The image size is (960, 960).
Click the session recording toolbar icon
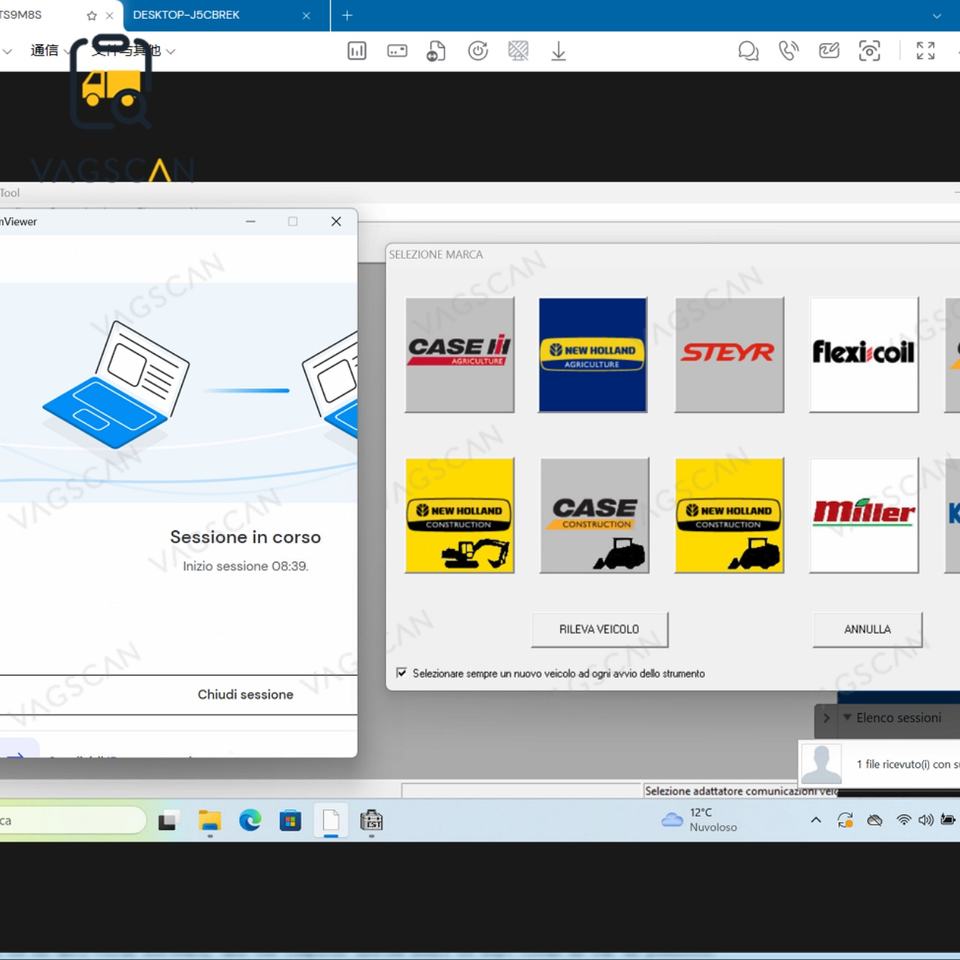(478, 51)
